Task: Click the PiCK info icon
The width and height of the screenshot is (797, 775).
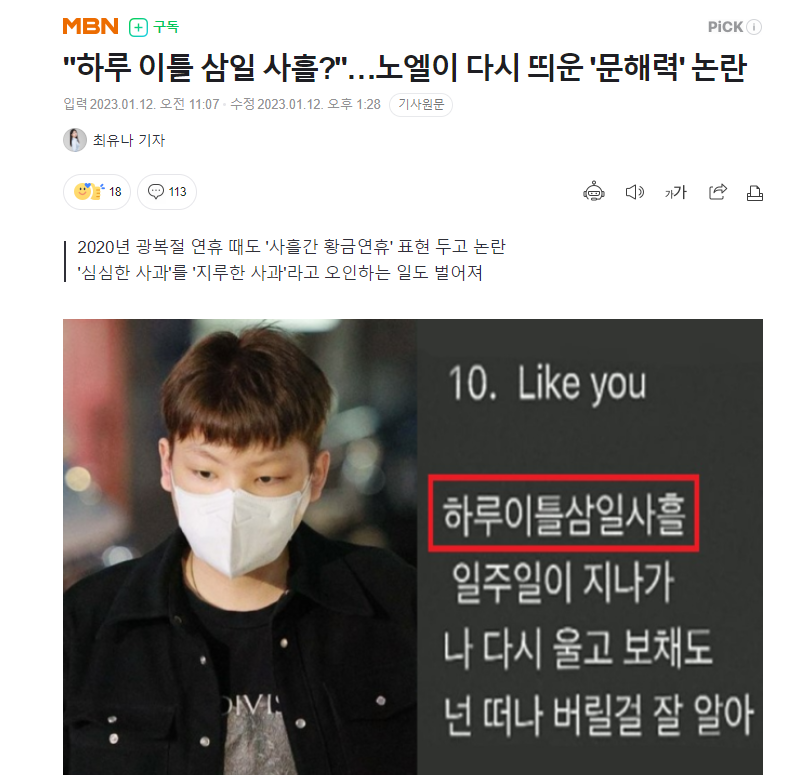Action: (x=755, y=27)
